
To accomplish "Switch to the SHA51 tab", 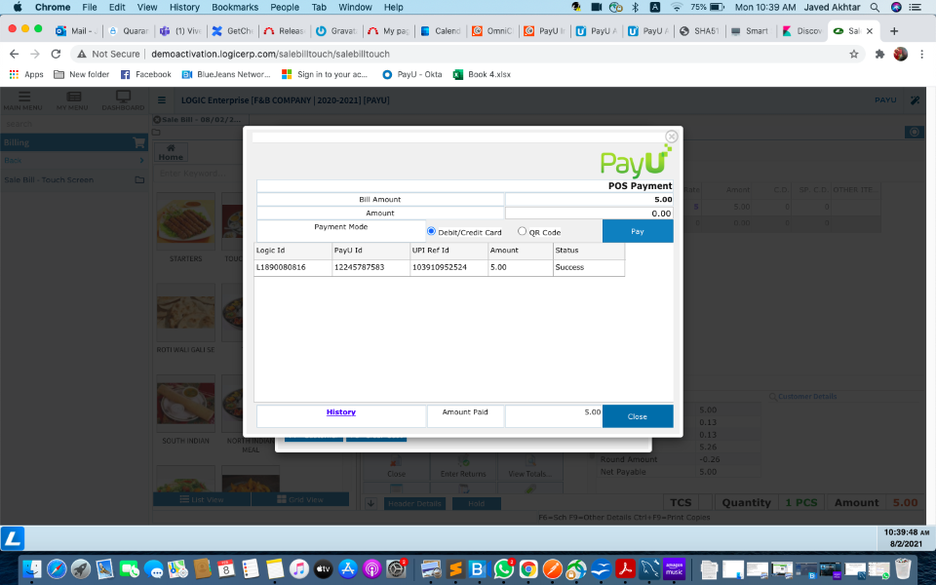I will (700, 31).
